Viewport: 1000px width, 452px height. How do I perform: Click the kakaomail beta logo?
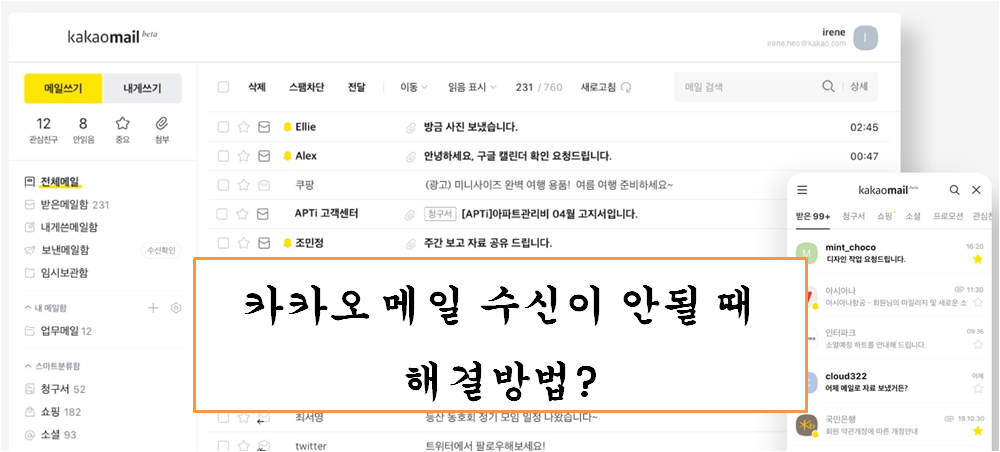pos(112,36)
